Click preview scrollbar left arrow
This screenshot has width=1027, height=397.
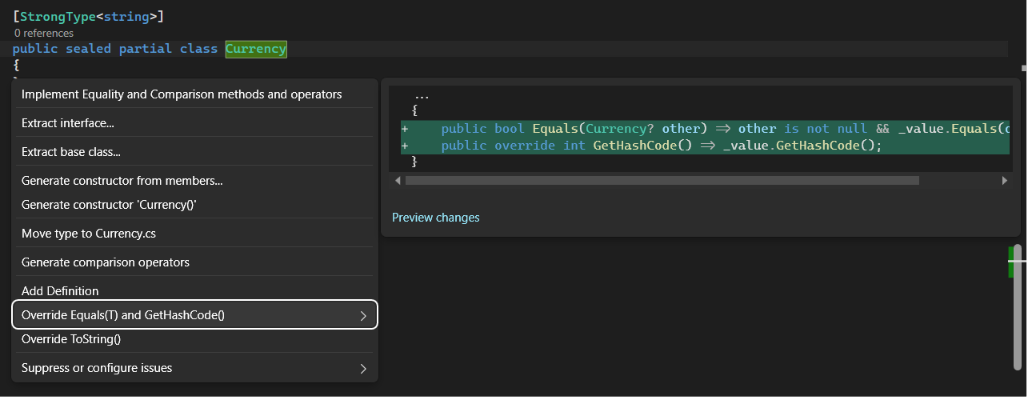(398, 180)
